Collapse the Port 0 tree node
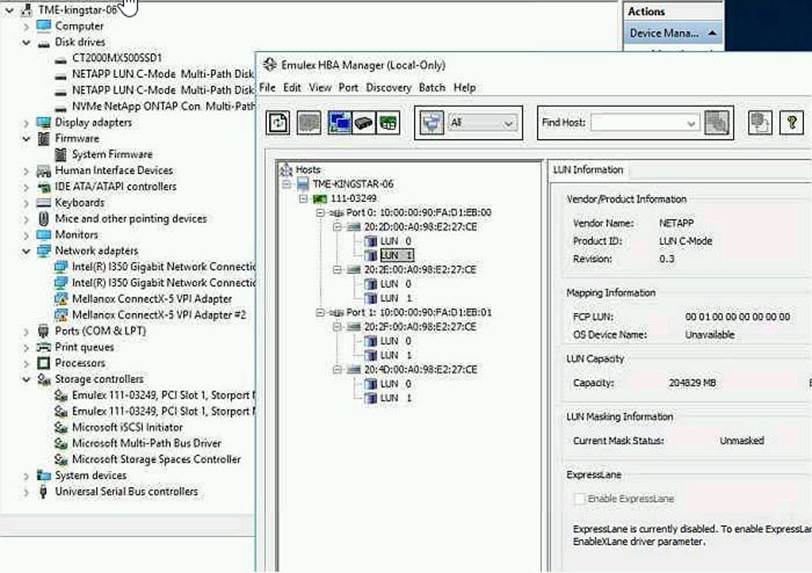 coord(320,212)
